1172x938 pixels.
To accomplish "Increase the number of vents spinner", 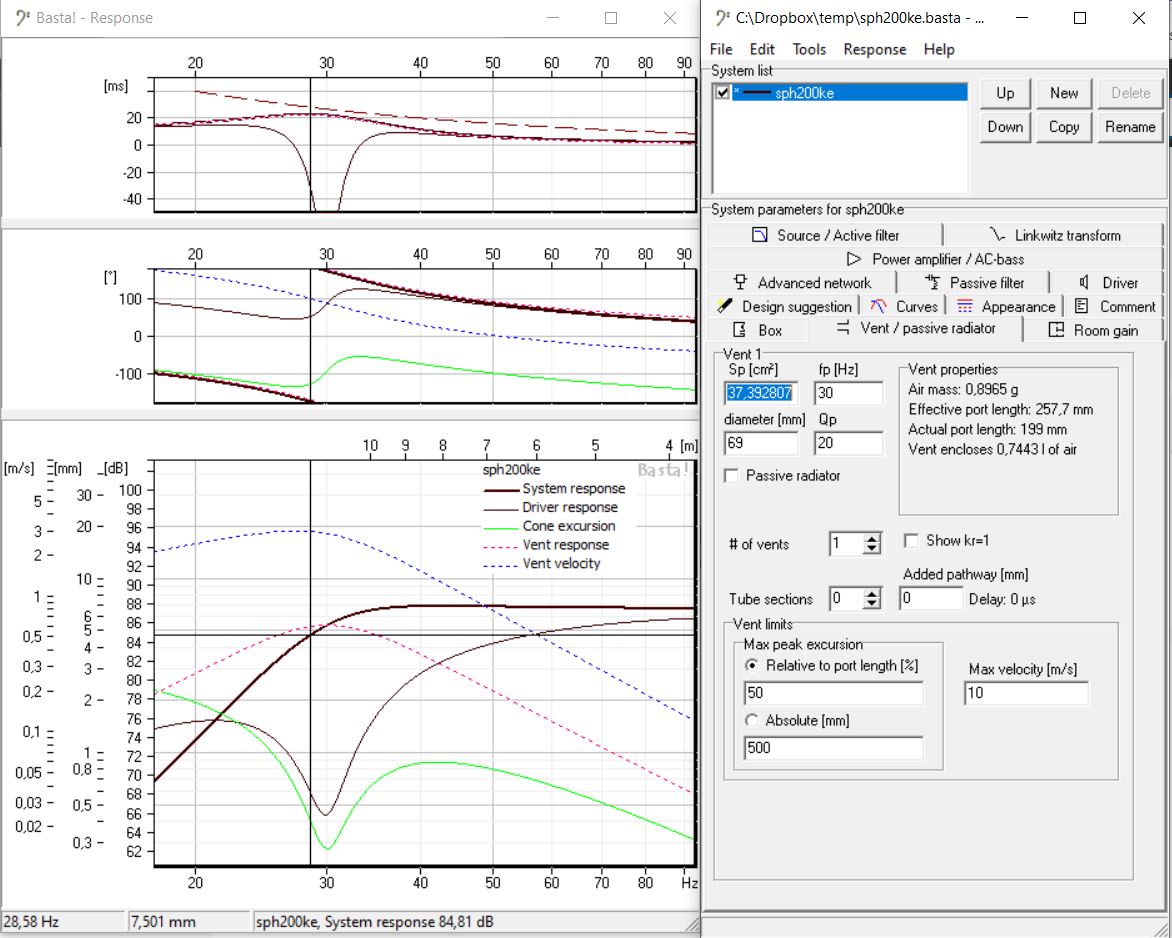I will (x=872, y=539).
